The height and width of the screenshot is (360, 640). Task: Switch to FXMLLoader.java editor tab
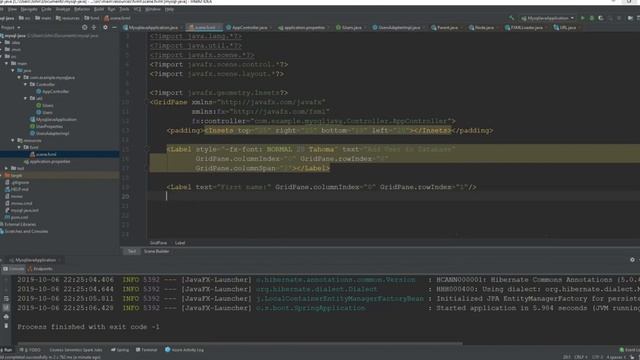524,27
